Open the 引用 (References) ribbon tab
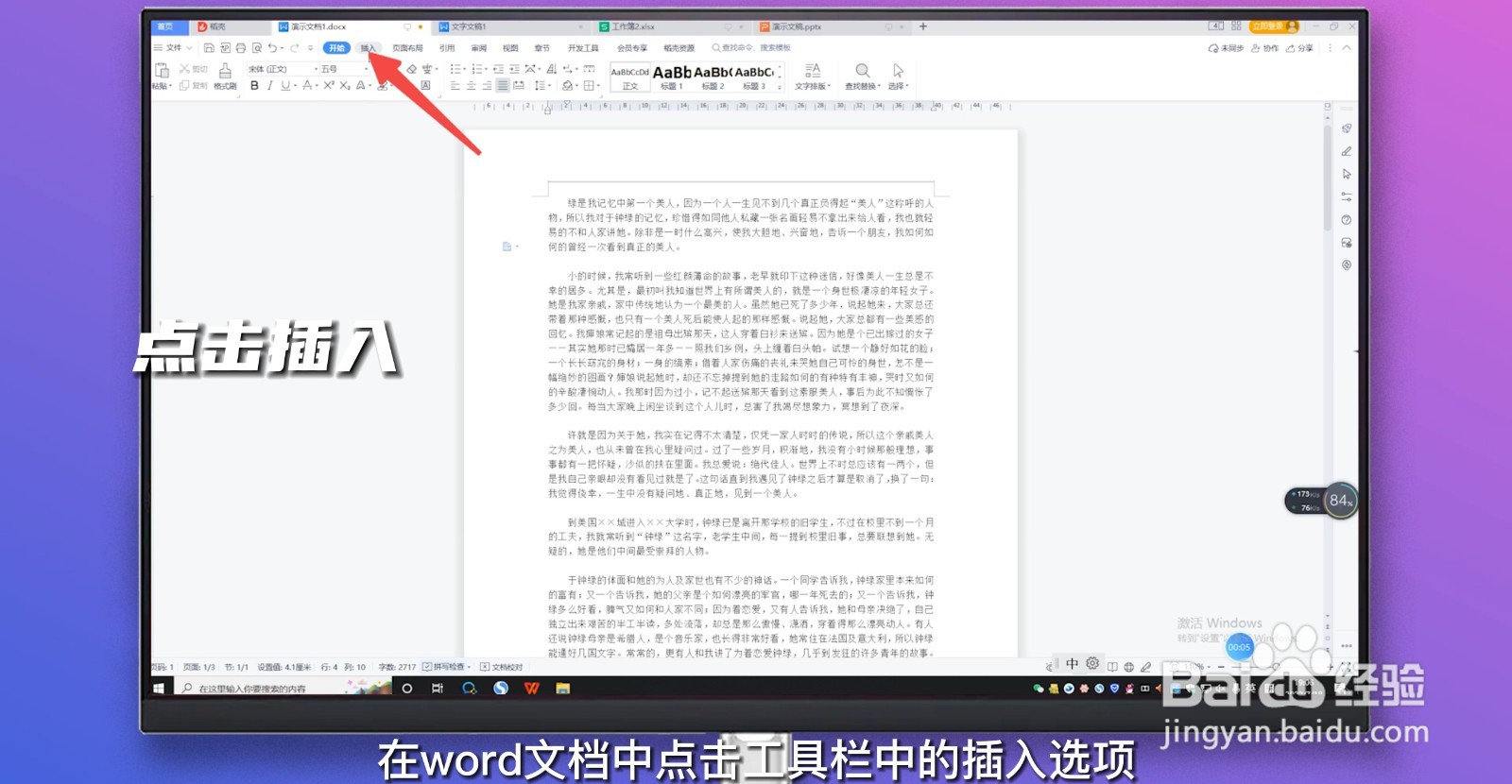Image resolution: width=1512 pixels, height=784 pixels. (x=447, y=47)
